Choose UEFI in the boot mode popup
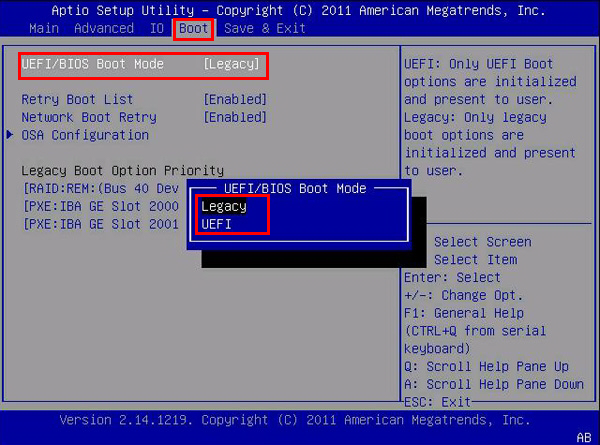Image resolution: width=600 pixels, height=445 pixels. (216, 224)
